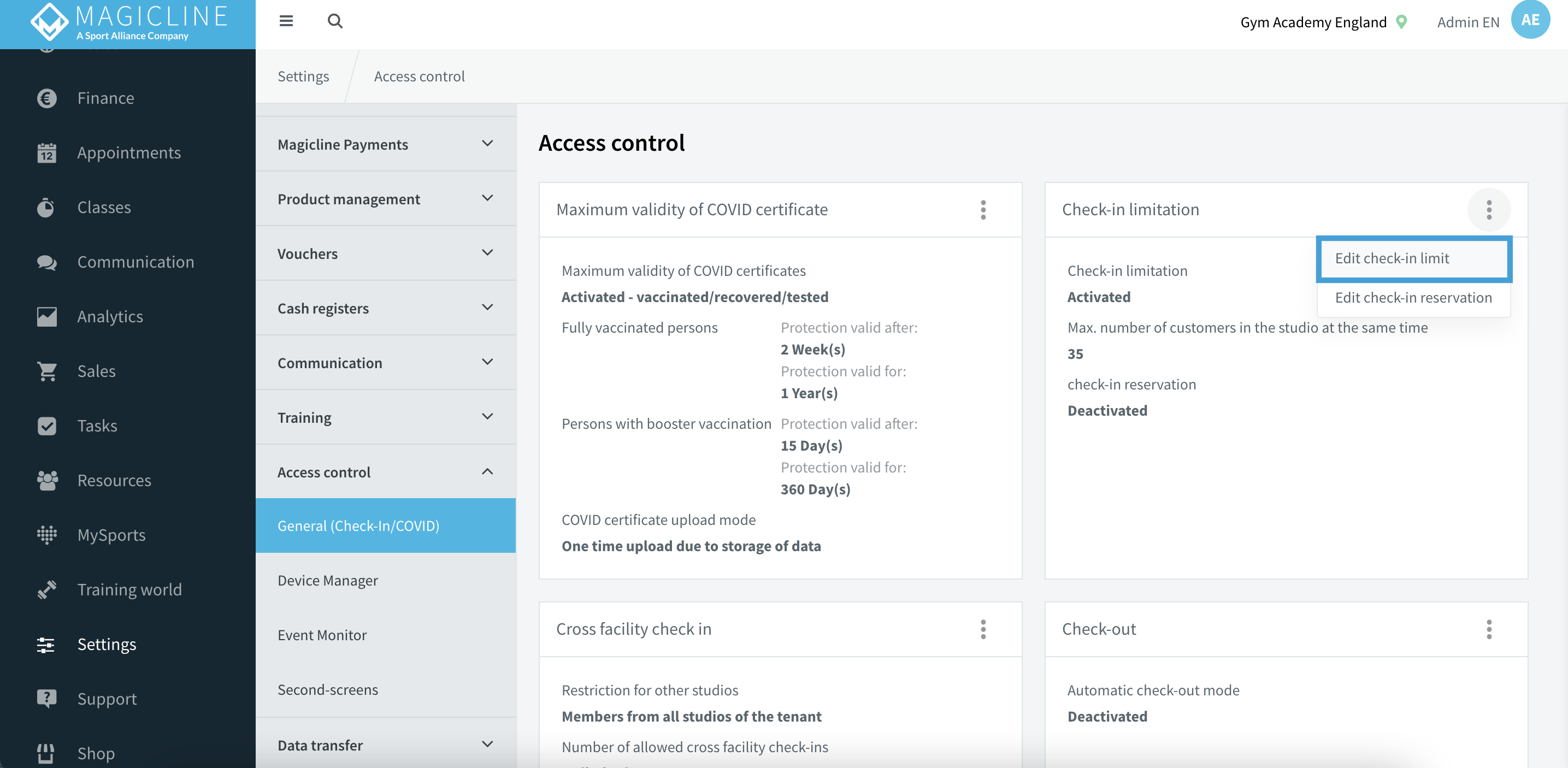Open COVID certificate card options menu
Screen dimensions: 1568x768
tap(983, 210)
